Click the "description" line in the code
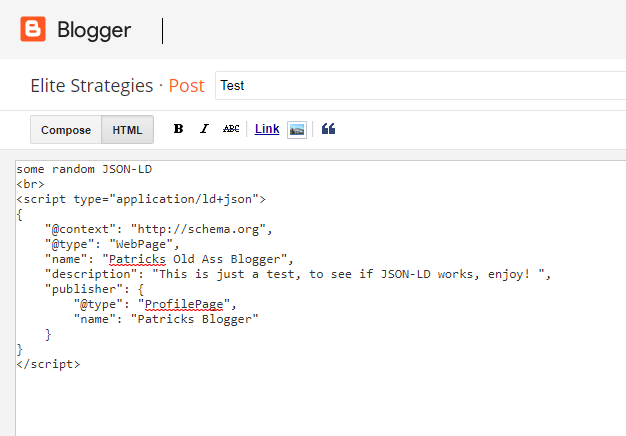 click(x=298, y=274)
